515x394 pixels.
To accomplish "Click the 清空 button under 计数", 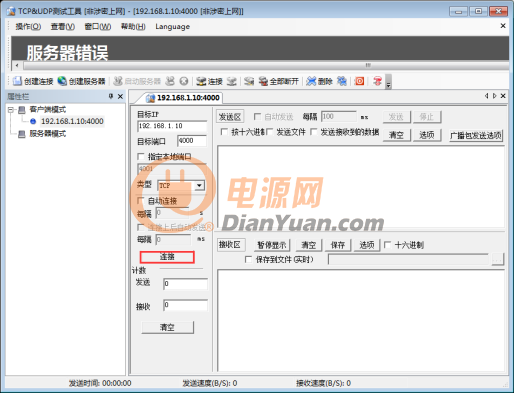I will click(x=167, y=327).
